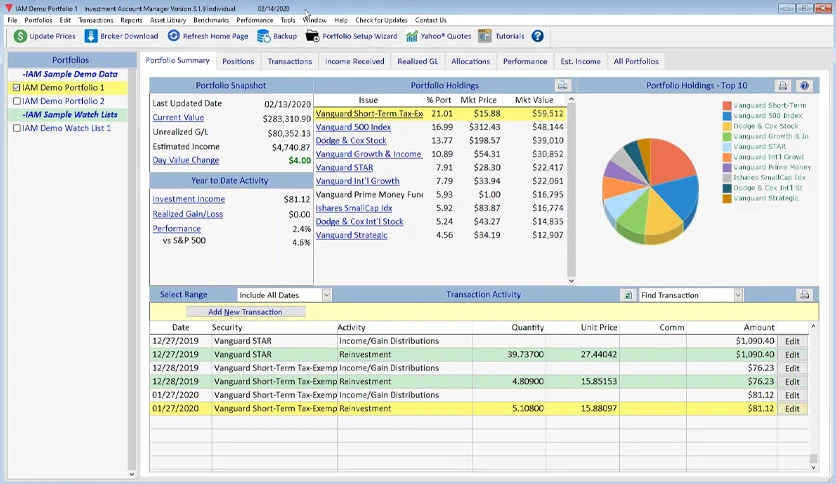Check the IAM Demo Portfolio 2 checkbox

(x=17, y=101)
